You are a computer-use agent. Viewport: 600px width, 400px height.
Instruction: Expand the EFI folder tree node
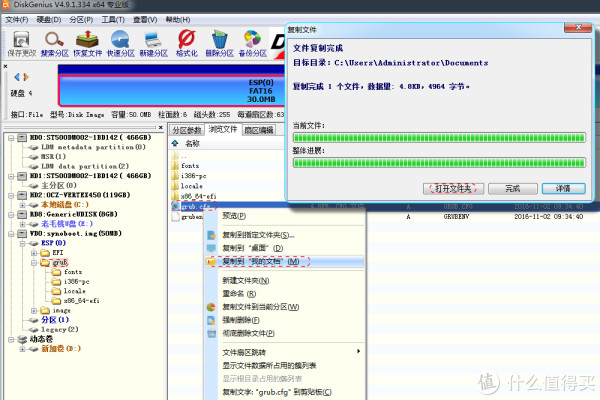tap(34, 253)
